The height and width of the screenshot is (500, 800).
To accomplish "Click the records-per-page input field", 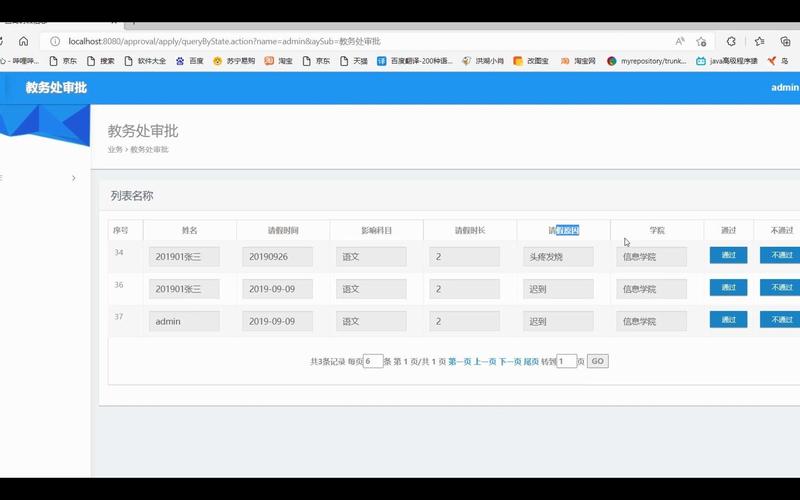I will pyautogui.click(x=373, y=361).
